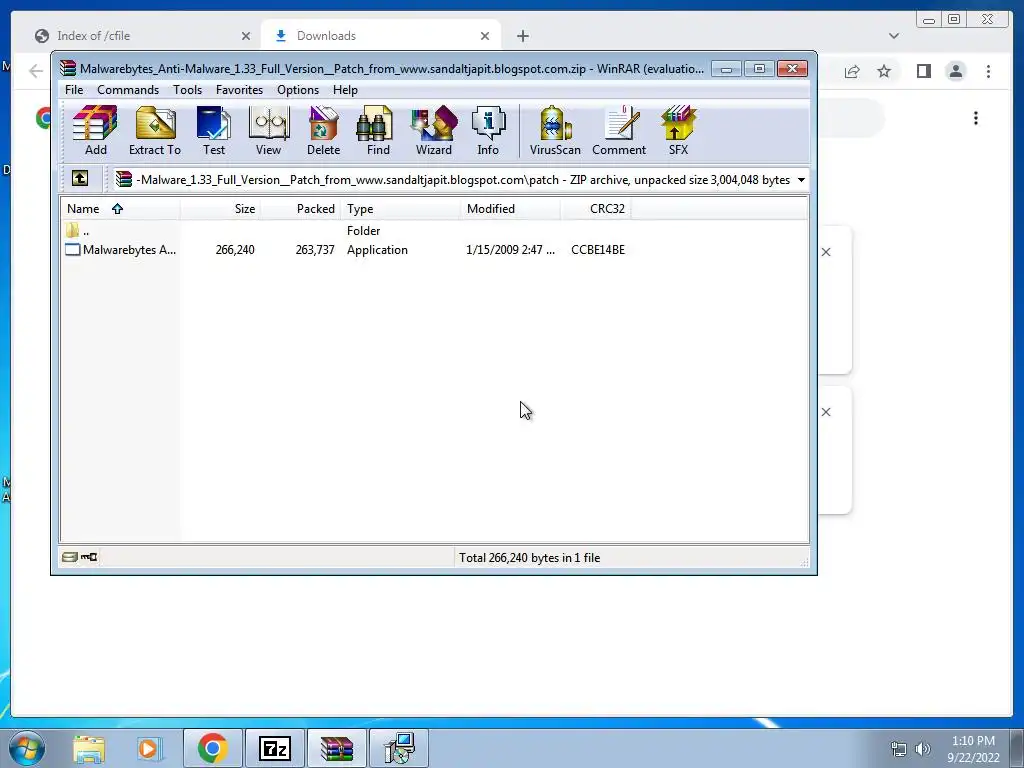Click the volume speaker tray icon

click(923, 749)
